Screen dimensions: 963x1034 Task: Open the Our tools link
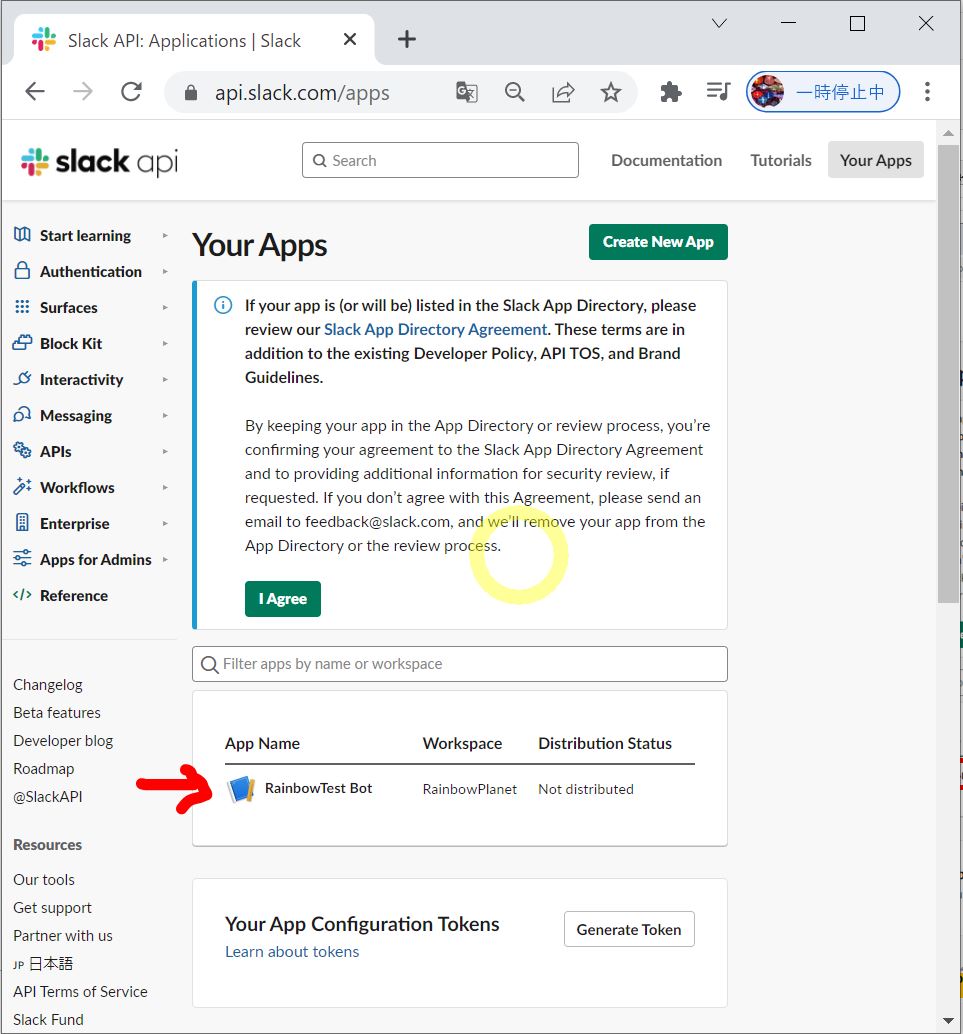coord(44,880)
